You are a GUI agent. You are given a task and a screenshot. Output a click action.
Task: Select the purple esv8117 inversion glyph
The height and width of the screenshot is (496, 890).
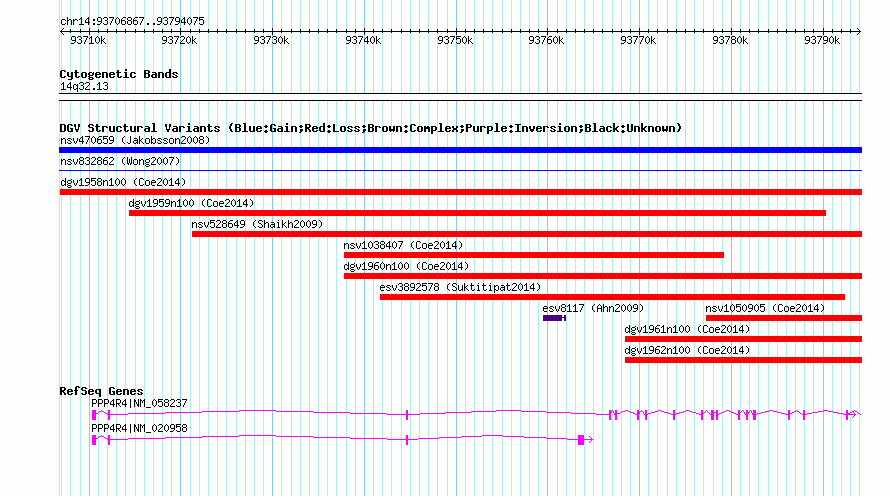(x=555, y=318)
